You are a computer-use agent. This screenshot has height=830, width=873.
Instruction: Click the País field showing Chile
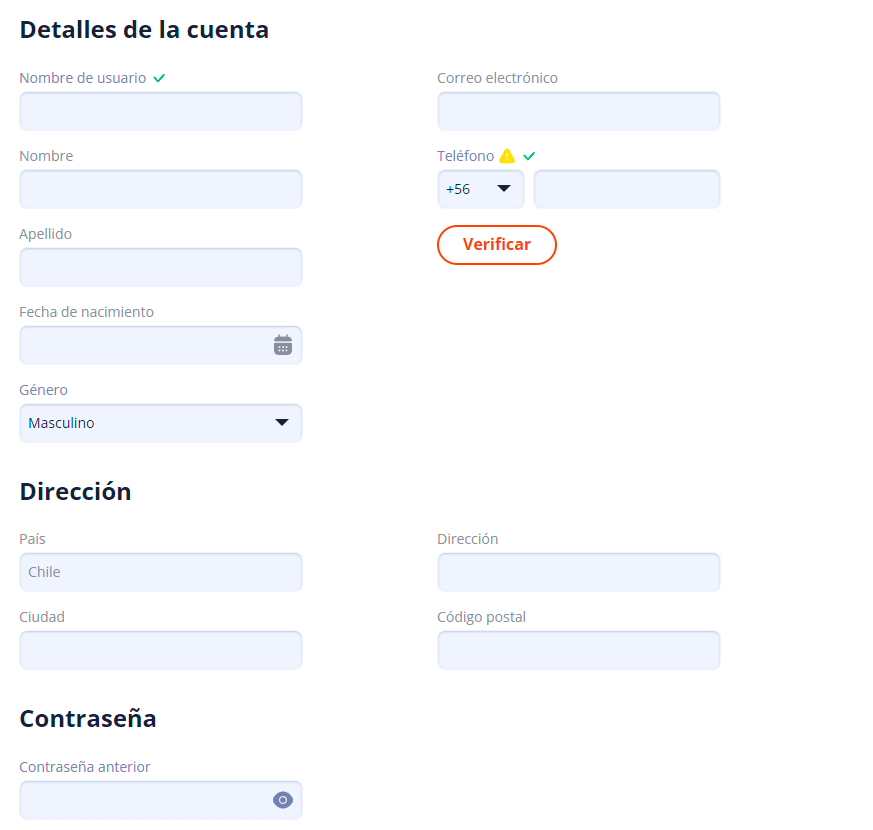click(160, 572)
